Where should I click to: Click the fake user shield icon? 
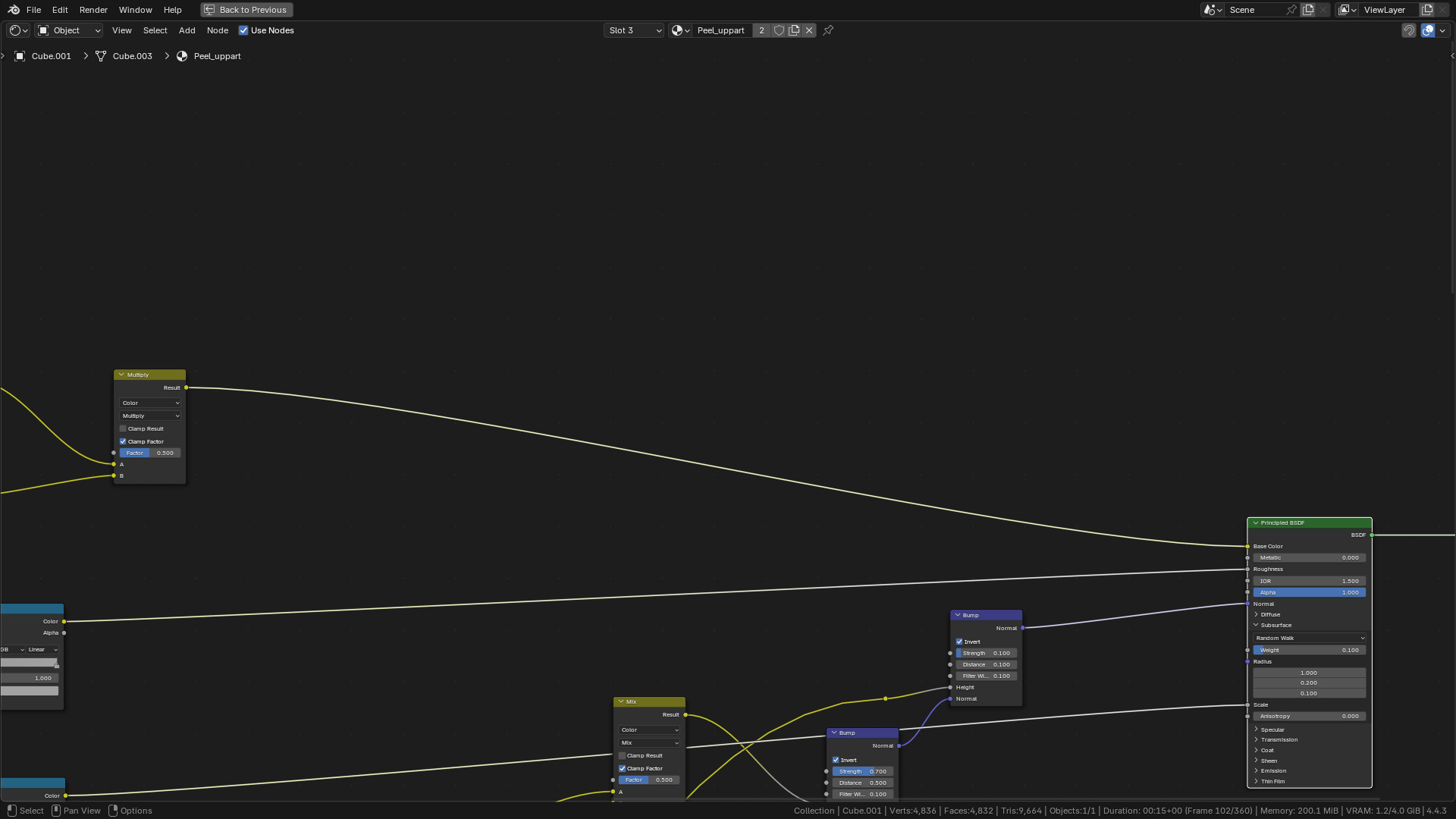click(x=779, y=30)
